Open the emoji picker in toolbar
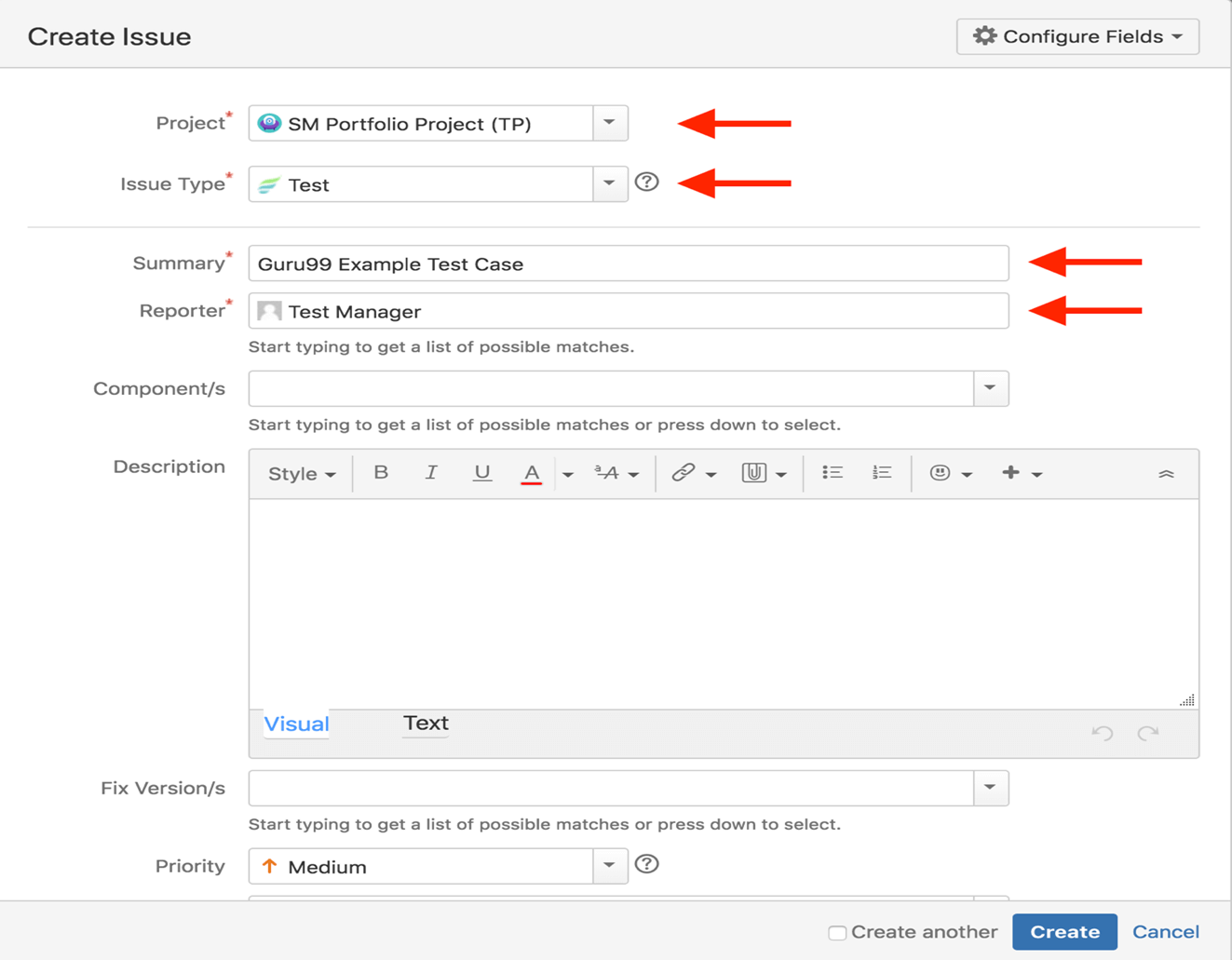Viewport: 1232px width, 960px height. click(x=941, y=473)
